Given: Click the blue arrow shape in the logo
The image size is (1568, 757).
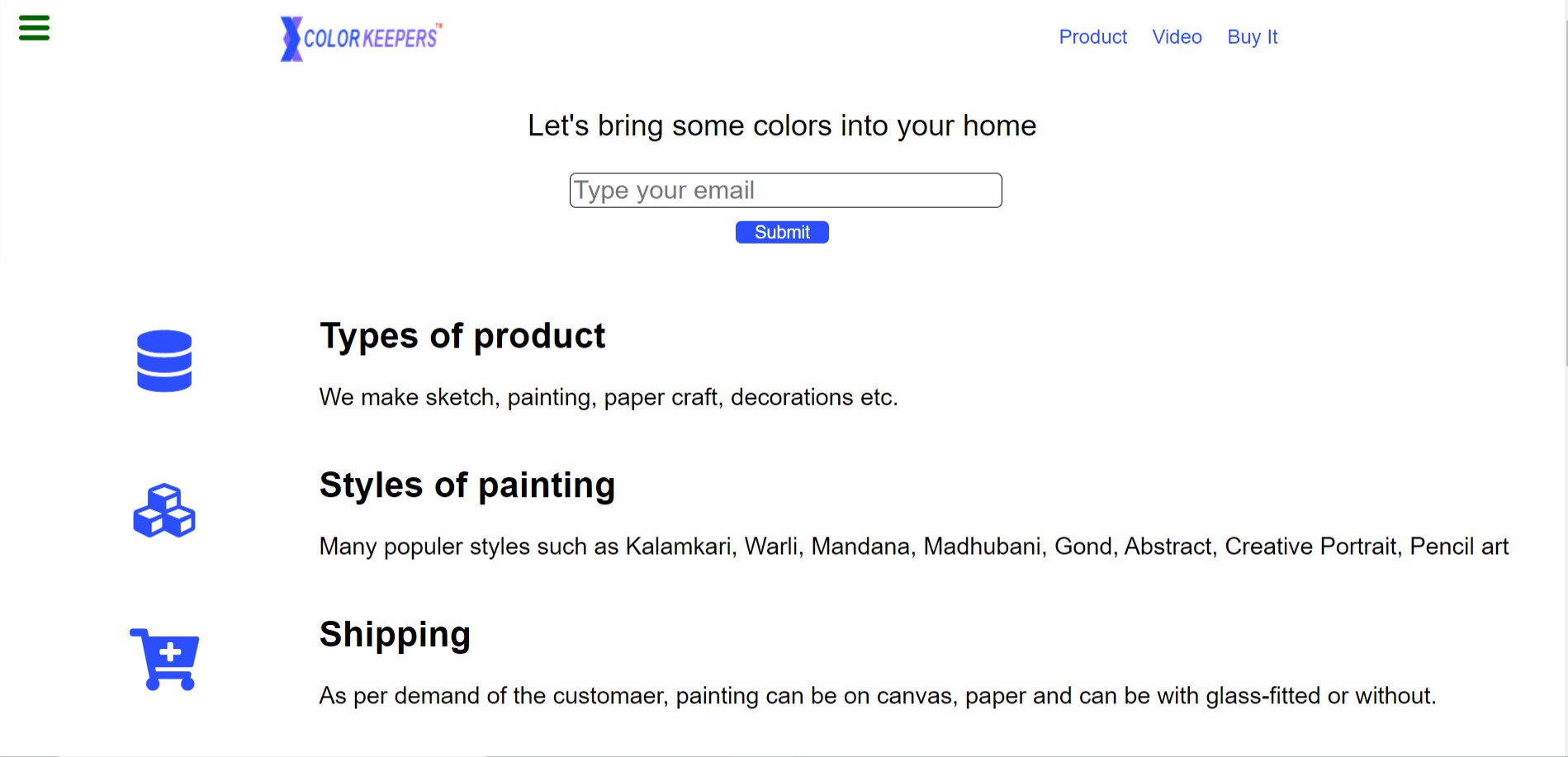Looking at the screenshot, I should click(x=288, y=37).
